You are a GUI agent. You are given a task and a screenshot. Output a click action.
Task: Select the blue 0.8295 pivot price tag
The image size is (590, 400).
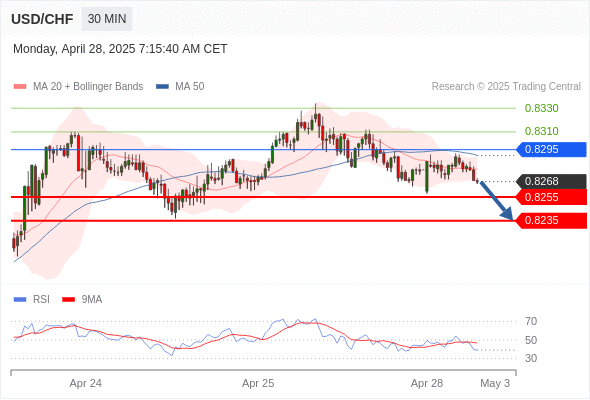[551, 149]
